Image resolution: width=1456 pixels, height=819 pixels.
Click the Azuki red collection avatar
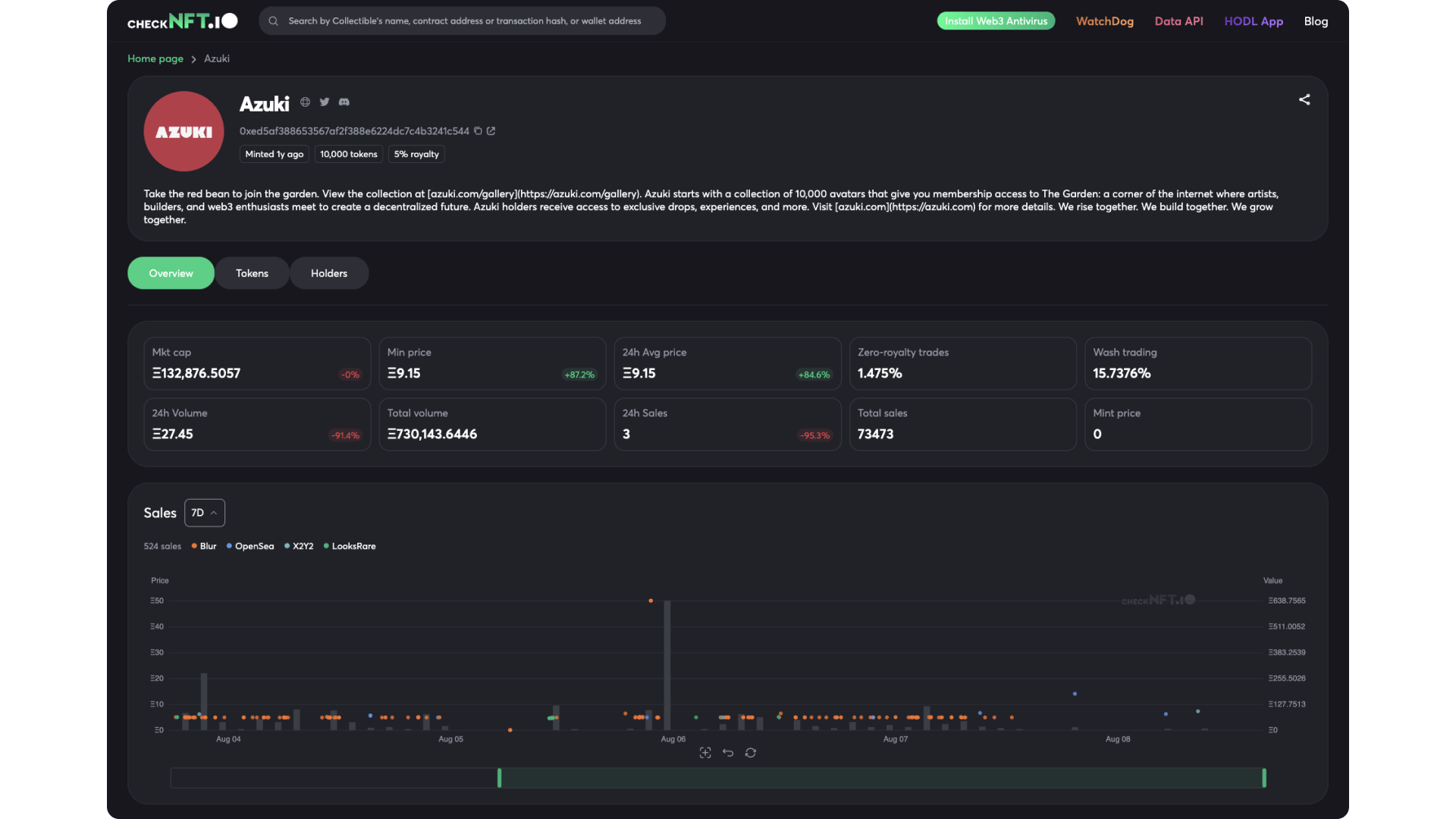pos(184,131)
